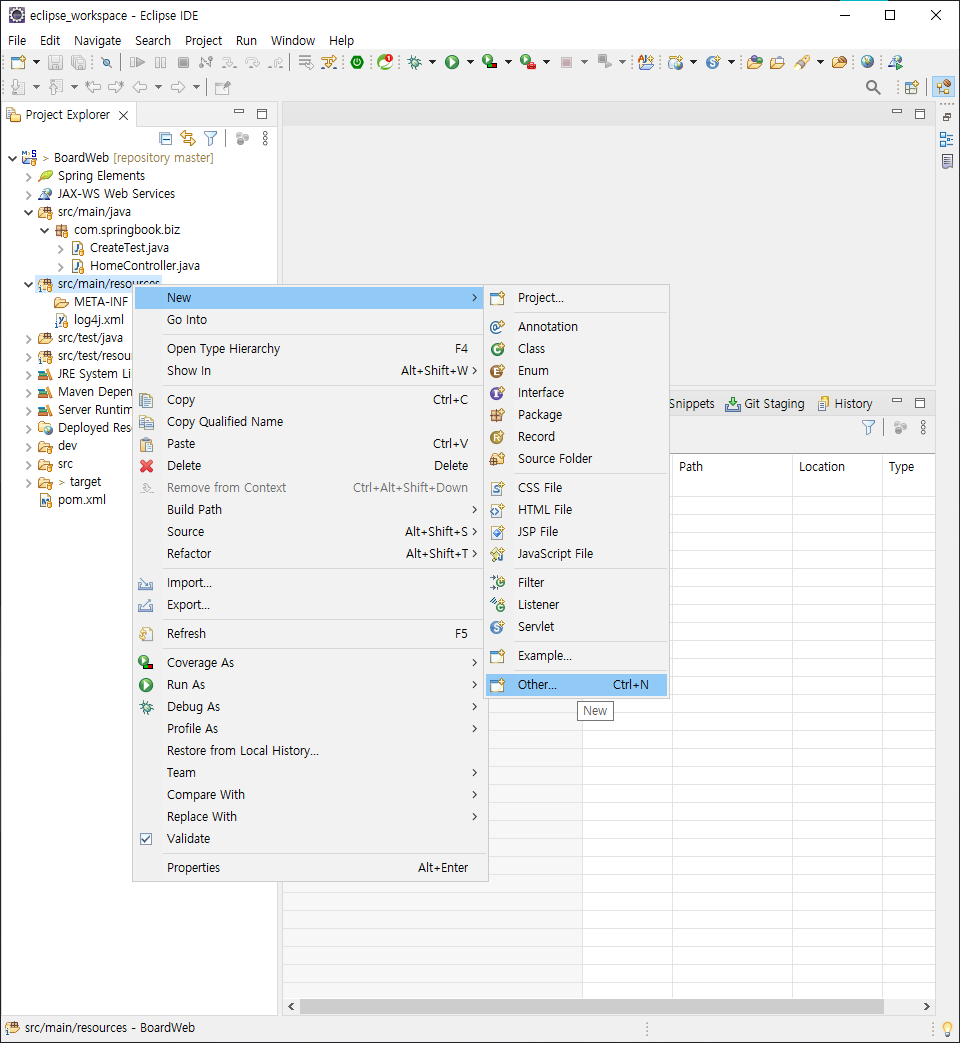Click the Spring Boot dashboard icon with red badge

[385, 62]
